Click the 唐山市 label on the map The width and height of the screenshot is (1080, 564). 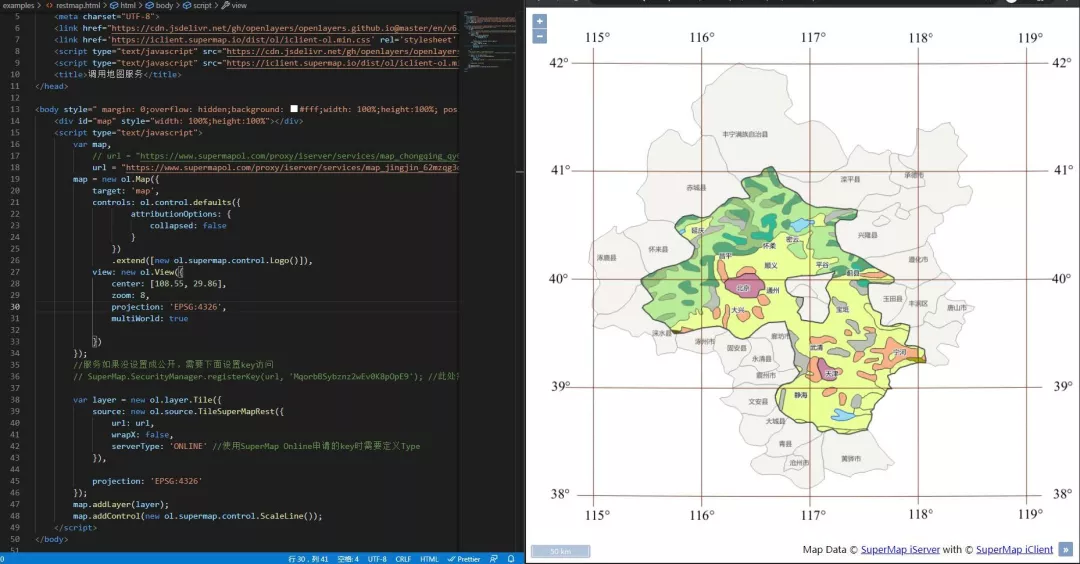[x=956, y=308]
